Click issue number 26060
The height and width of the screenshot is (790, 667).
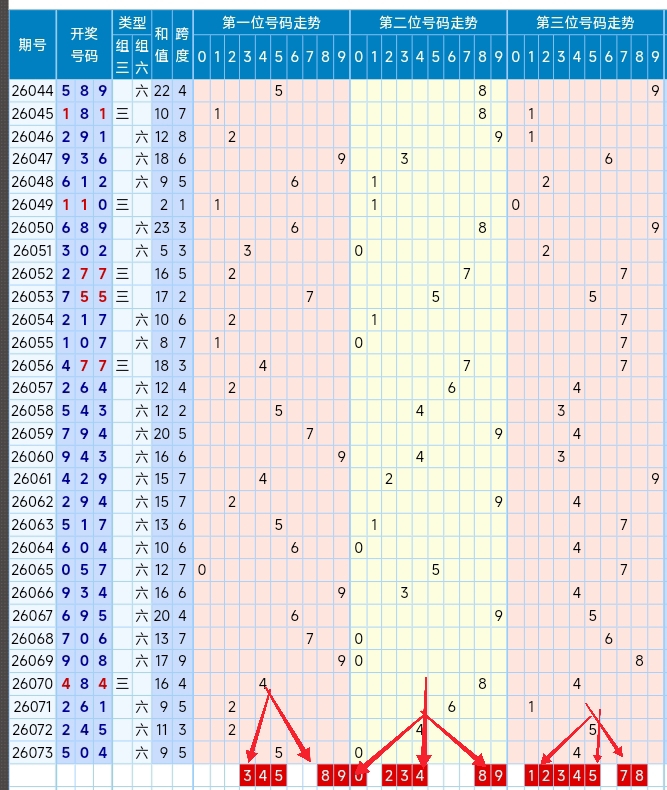(32, 456)
